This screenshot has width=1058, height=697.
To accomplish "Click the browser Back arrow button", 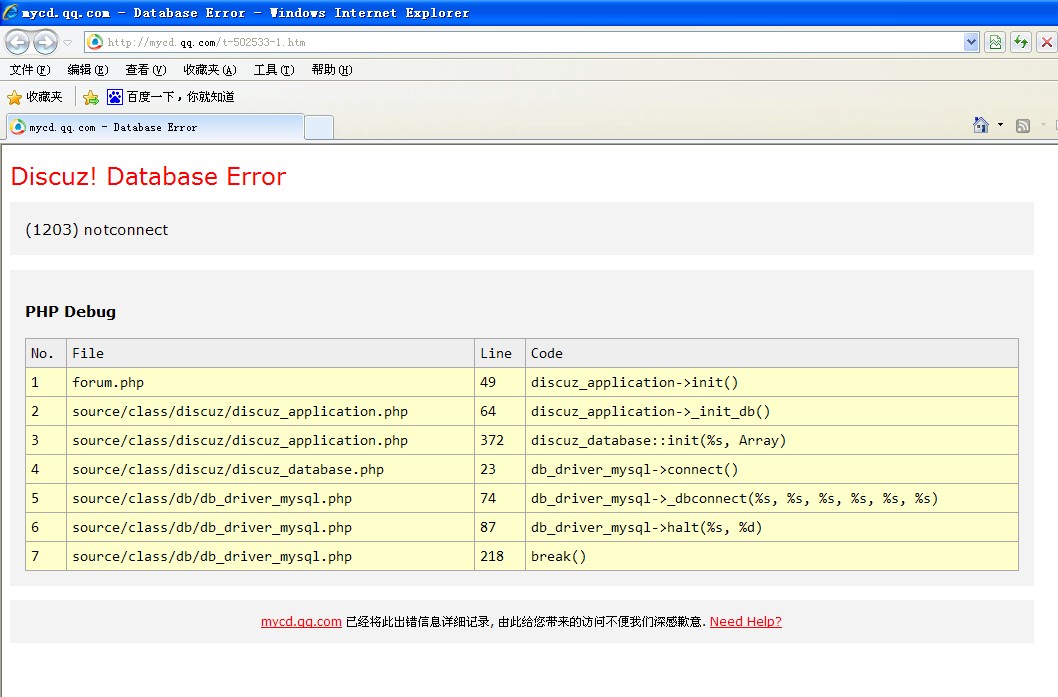I will 18,43.
